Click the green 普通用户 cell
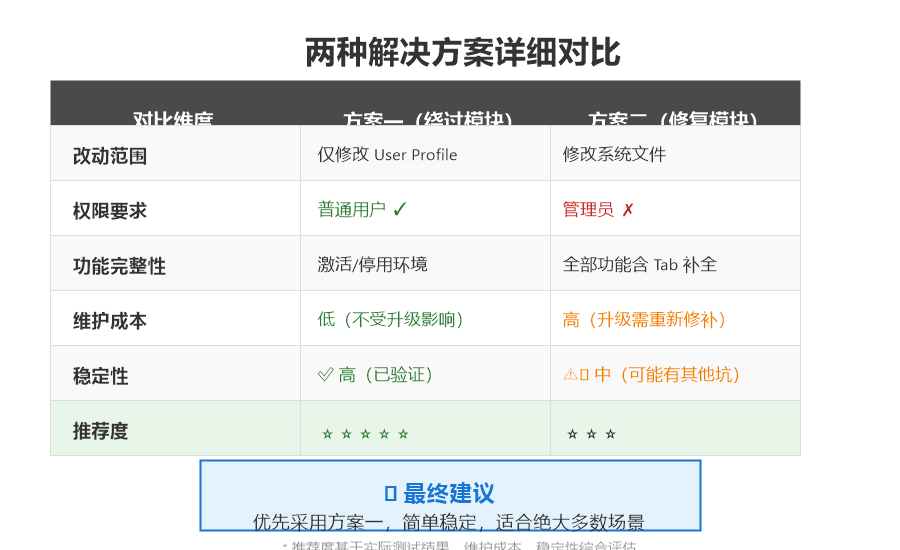This screenshot has width=900, height=550. tap(352, 209)
